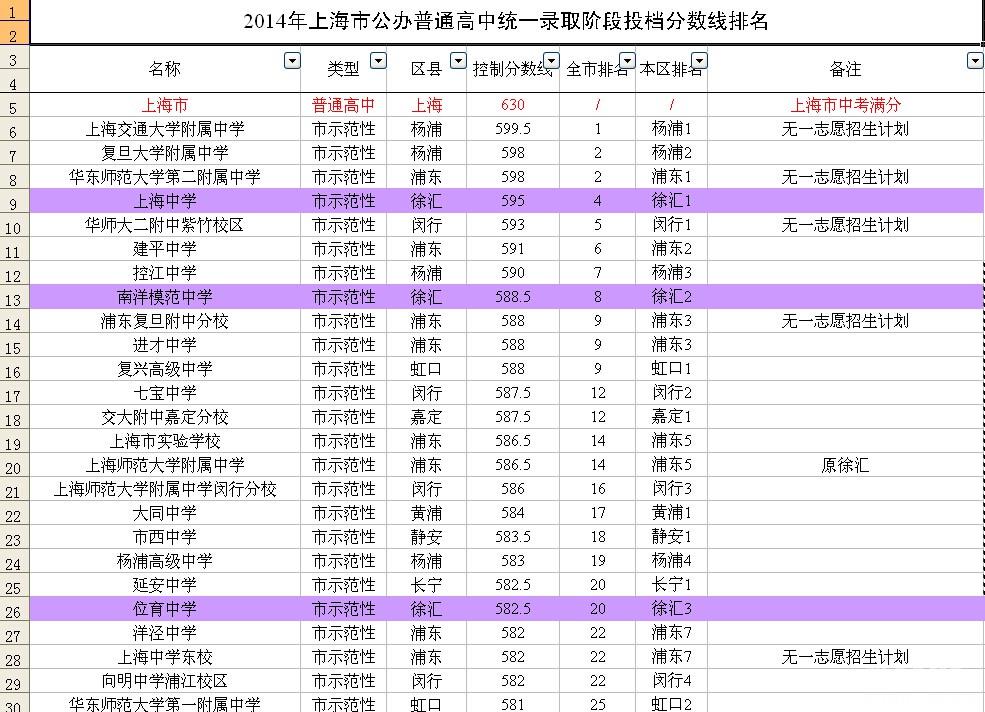Select city rank cell 19
The width and height of the screenshot is (985, 712).
[x=597, y=561]
